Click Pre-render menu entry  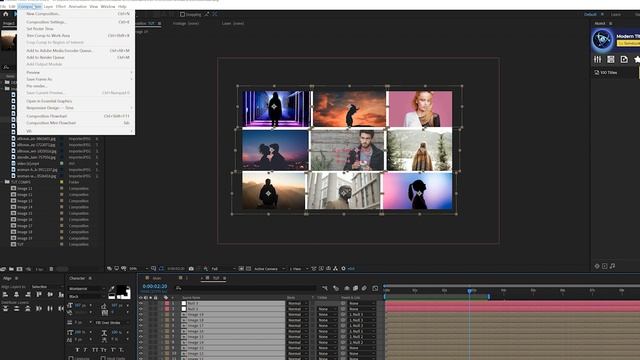[x=77, y=86]
